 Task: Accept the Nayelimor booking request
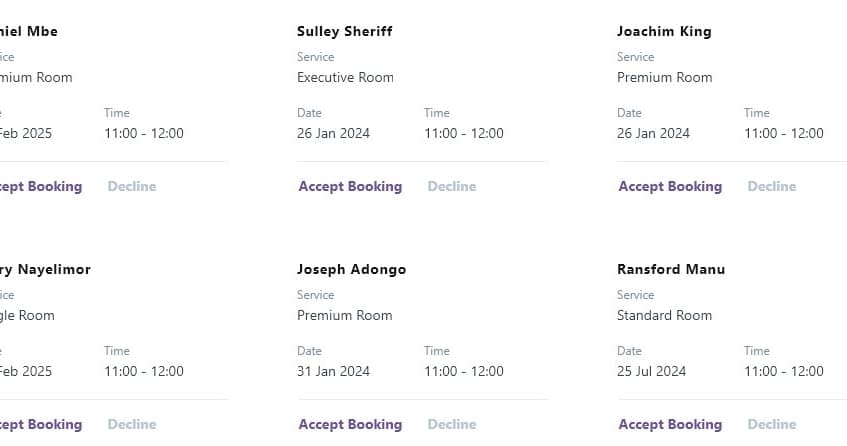(x=40, y=424)
